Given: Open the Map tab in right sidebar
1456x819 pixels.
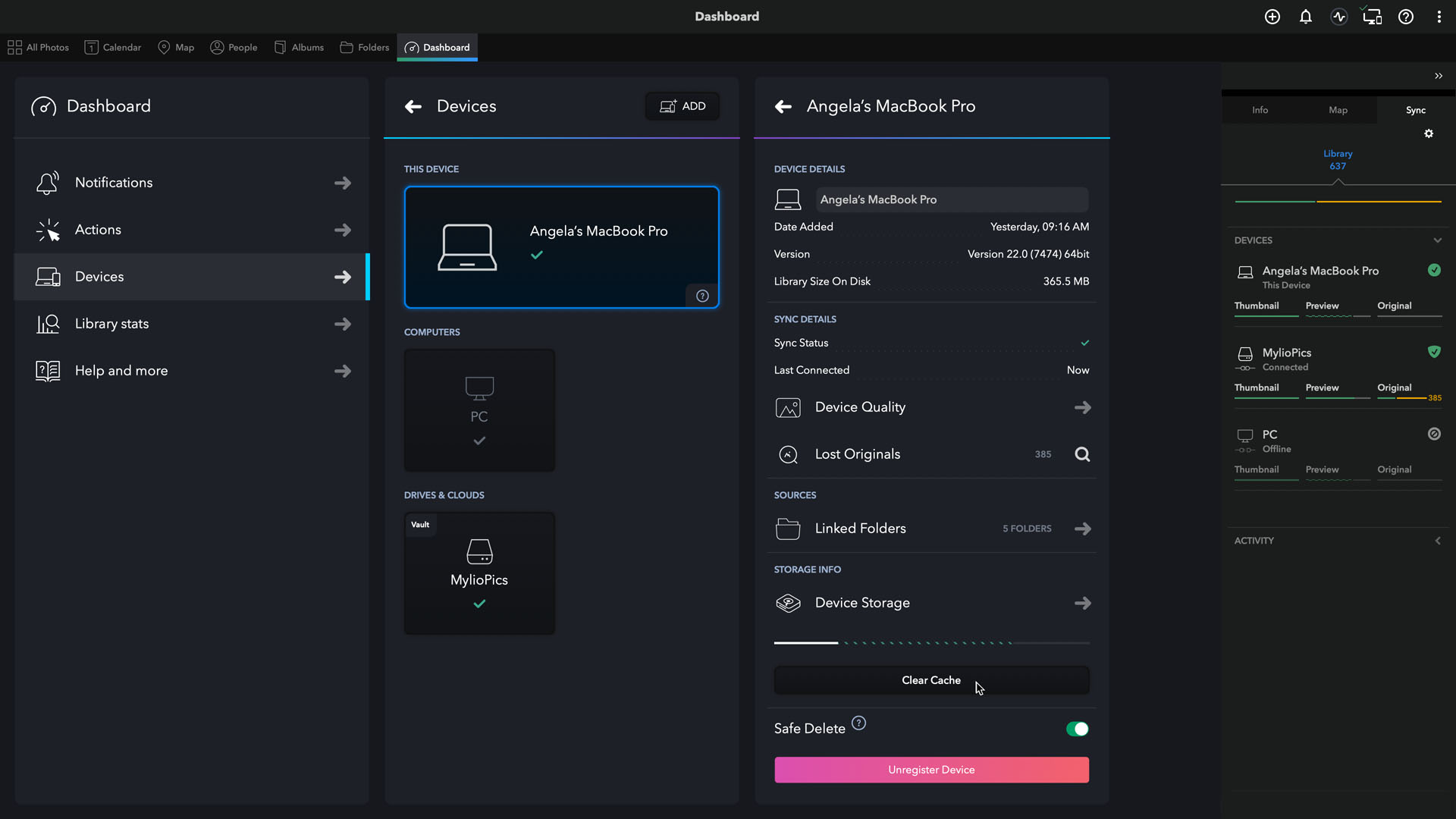Looking at the screenshot, I should click(x=1338, y=110).
